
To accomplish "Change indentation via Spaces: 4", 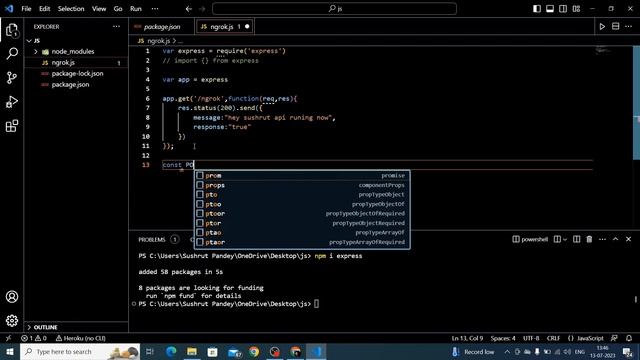I will (503, 338).
